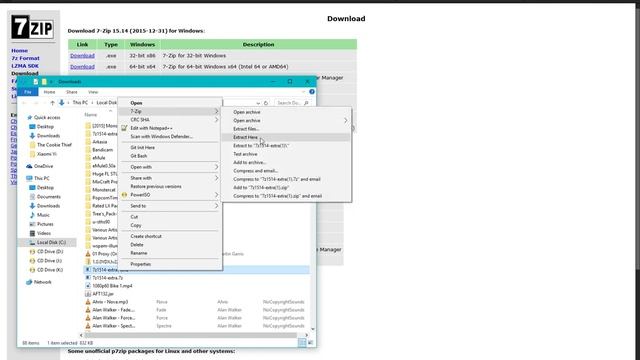This screenshot has height=360, width=640.
Task: Click the refresh icon beside address bar
Action: coord(266,103)
